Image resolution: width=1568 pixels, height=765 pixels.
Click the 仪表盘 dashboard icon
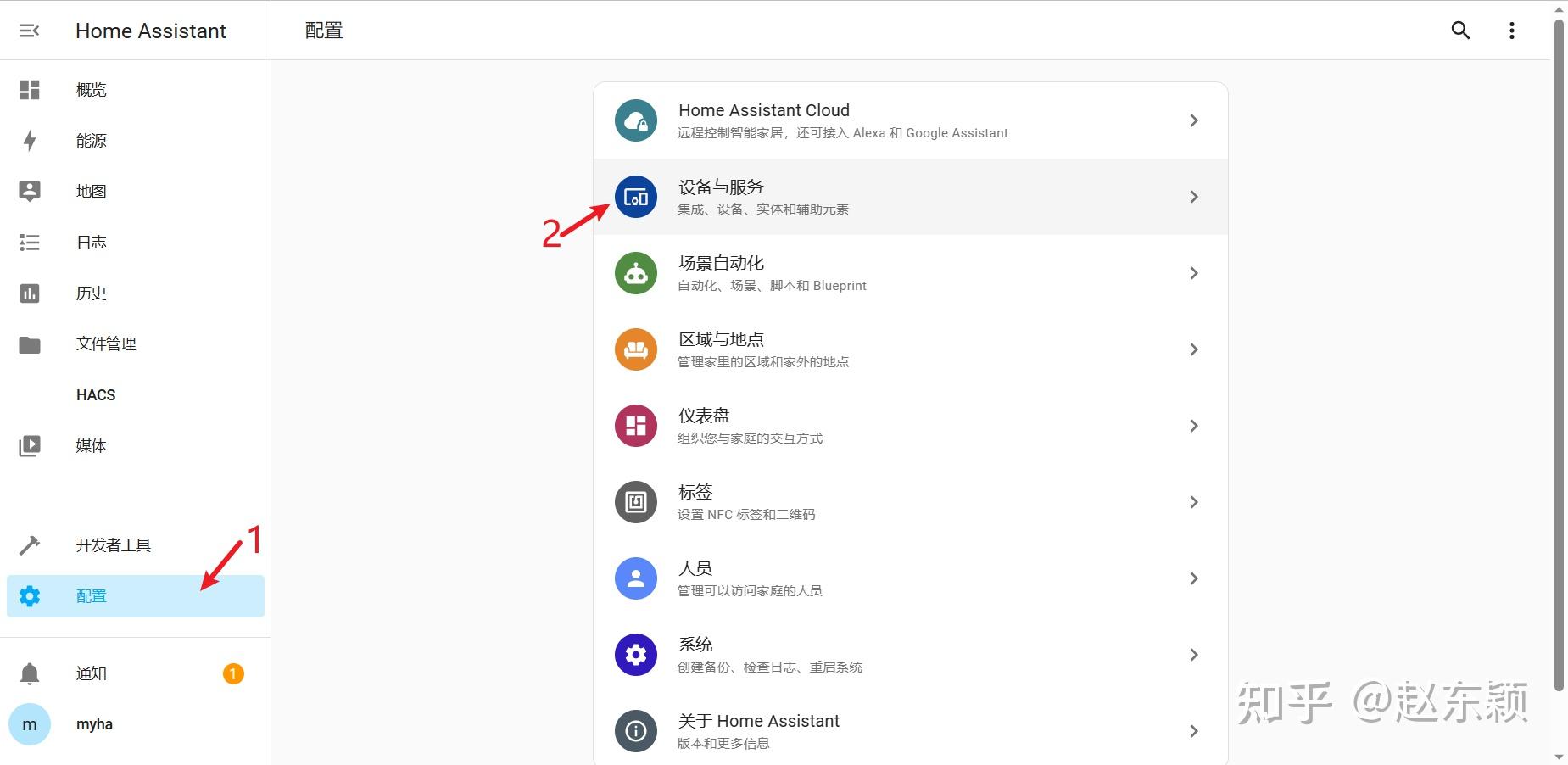[x=636, y=426]
